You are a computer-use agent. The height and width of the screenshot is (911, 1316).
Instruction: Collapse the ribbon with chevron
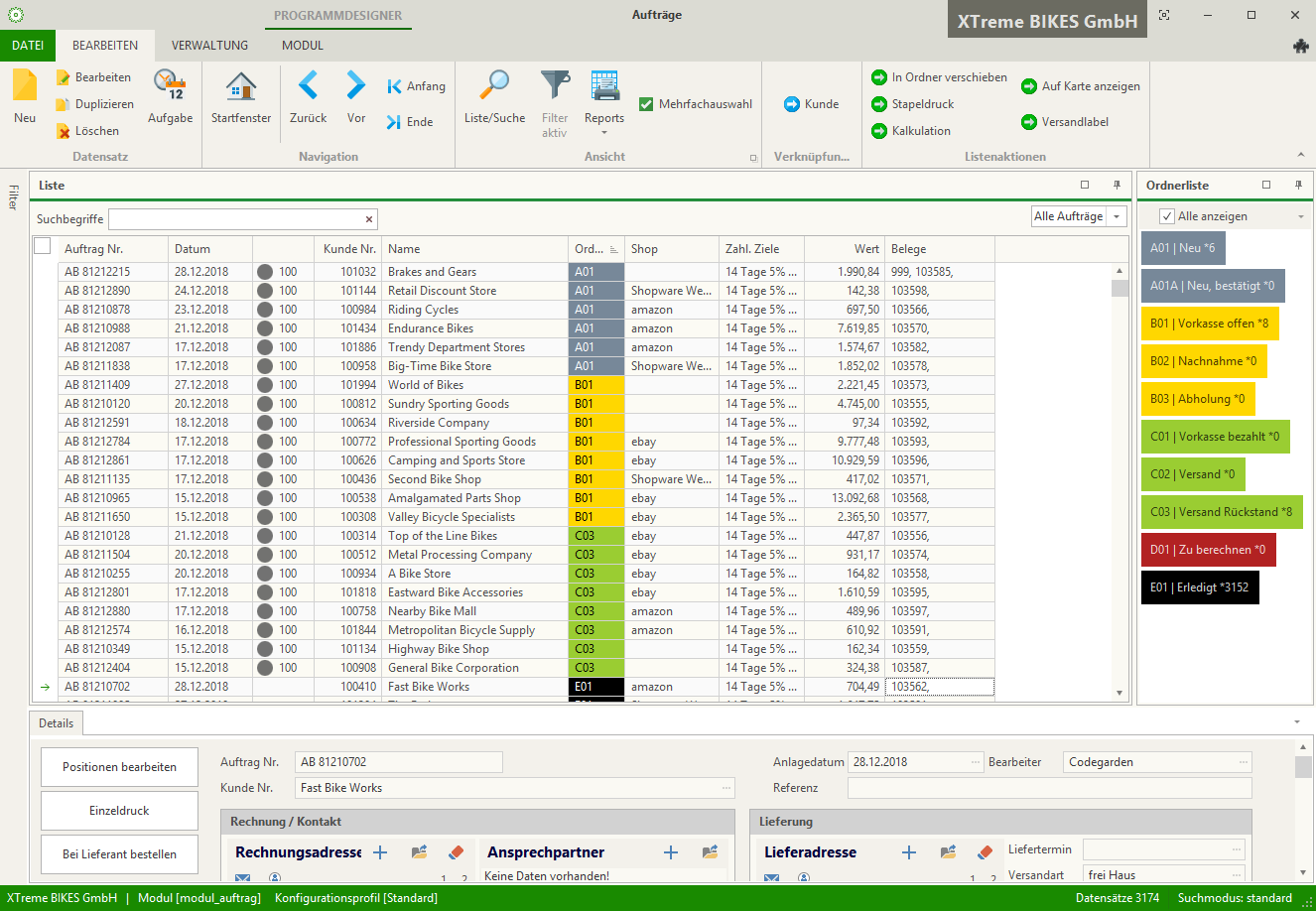(x=1301, y=155)
